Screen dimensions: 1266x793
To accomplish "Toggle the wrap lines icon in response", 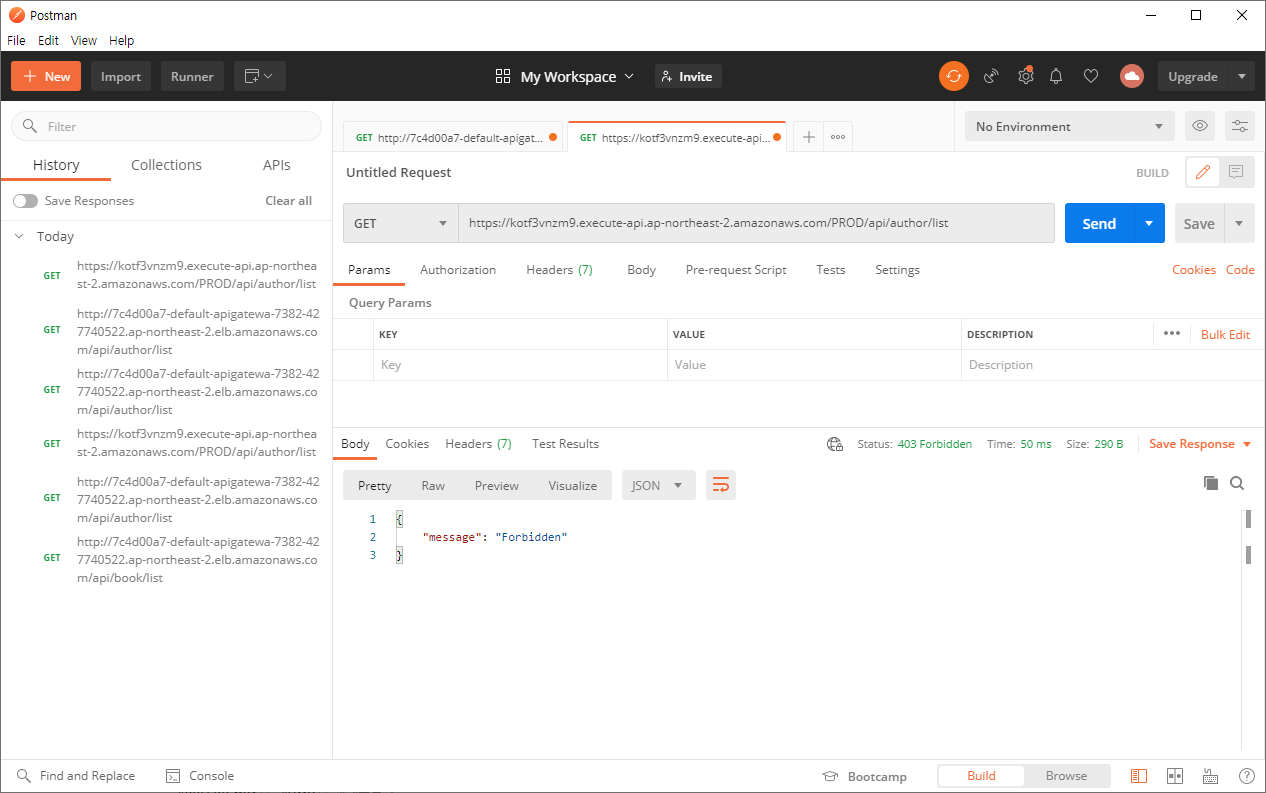I will click(721, 485).
